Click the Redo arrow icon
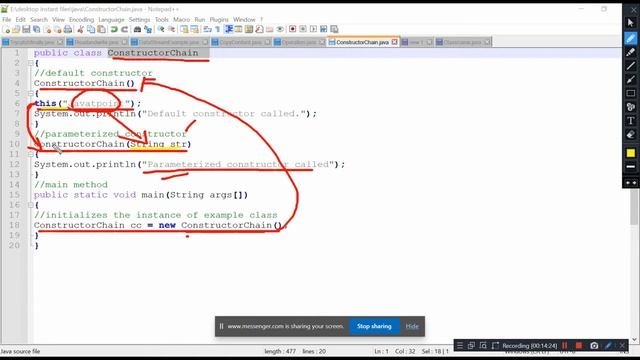 point(124,29)
